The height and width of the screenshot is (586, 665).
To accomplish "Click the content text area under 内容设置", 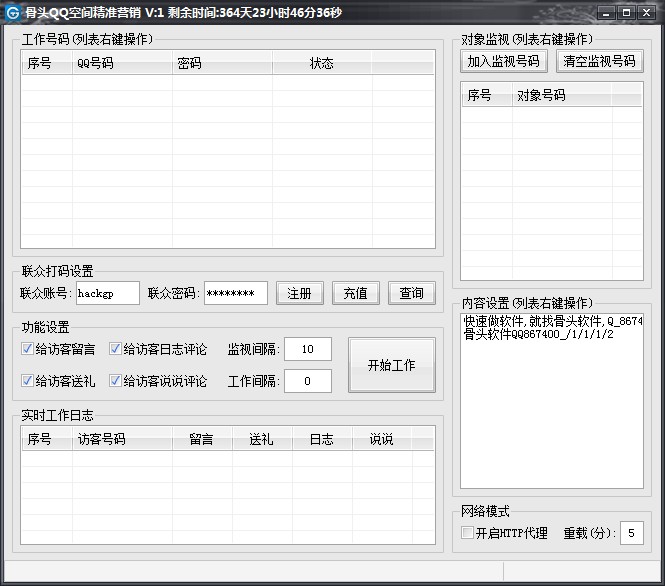I will point(552,401).
